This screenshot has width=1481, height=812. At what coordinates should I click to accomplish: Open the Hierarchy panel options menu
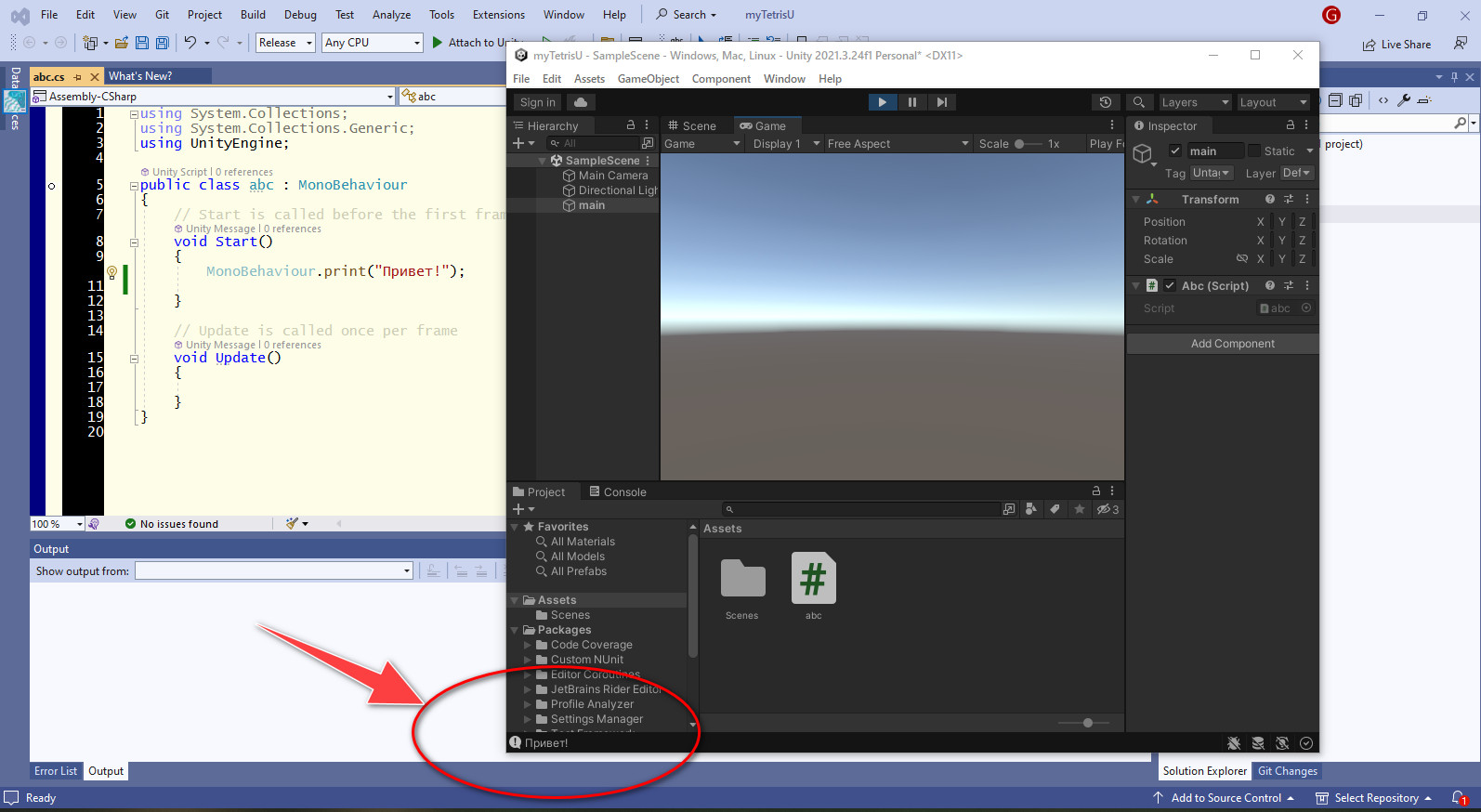click(x=648, y=124)
